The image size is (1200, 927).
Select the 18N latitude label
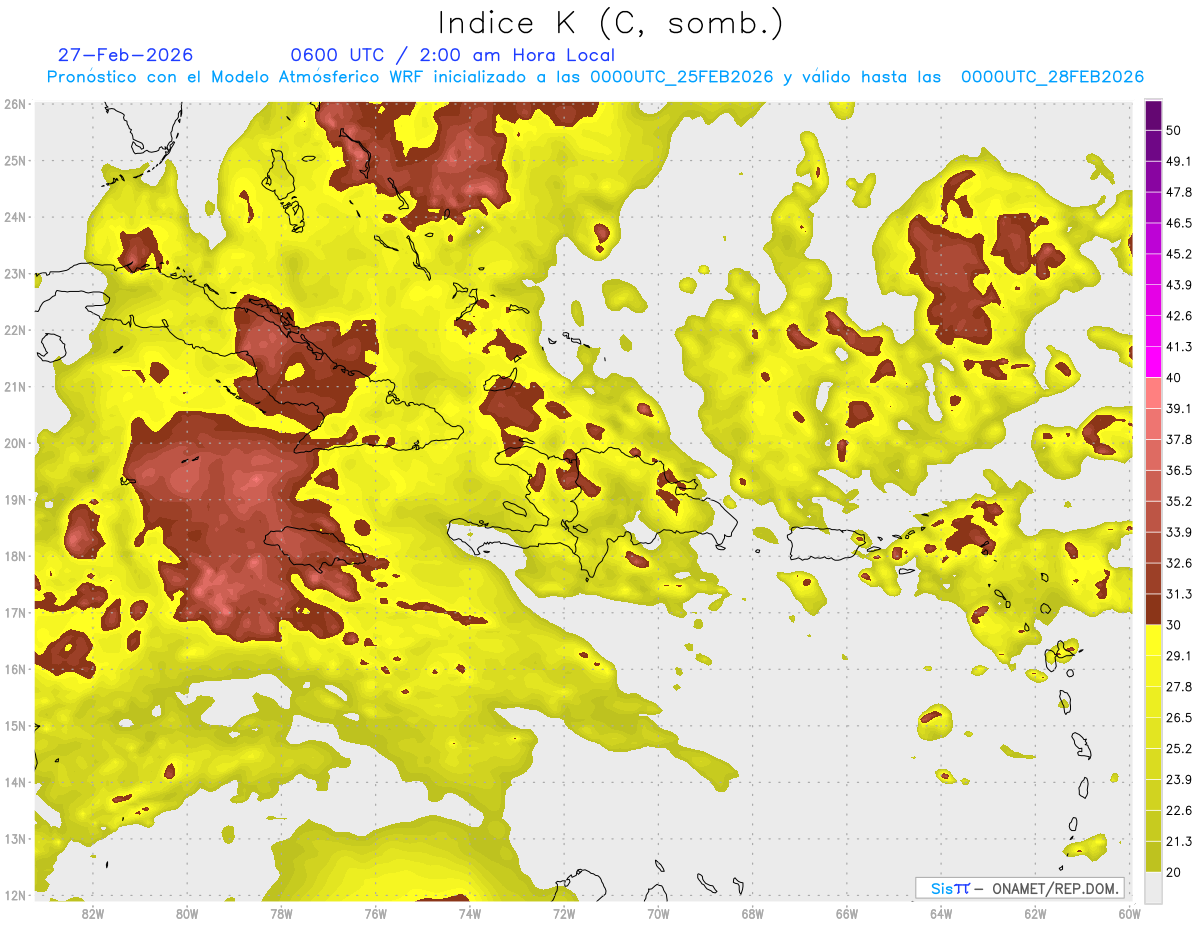(14, 556)
